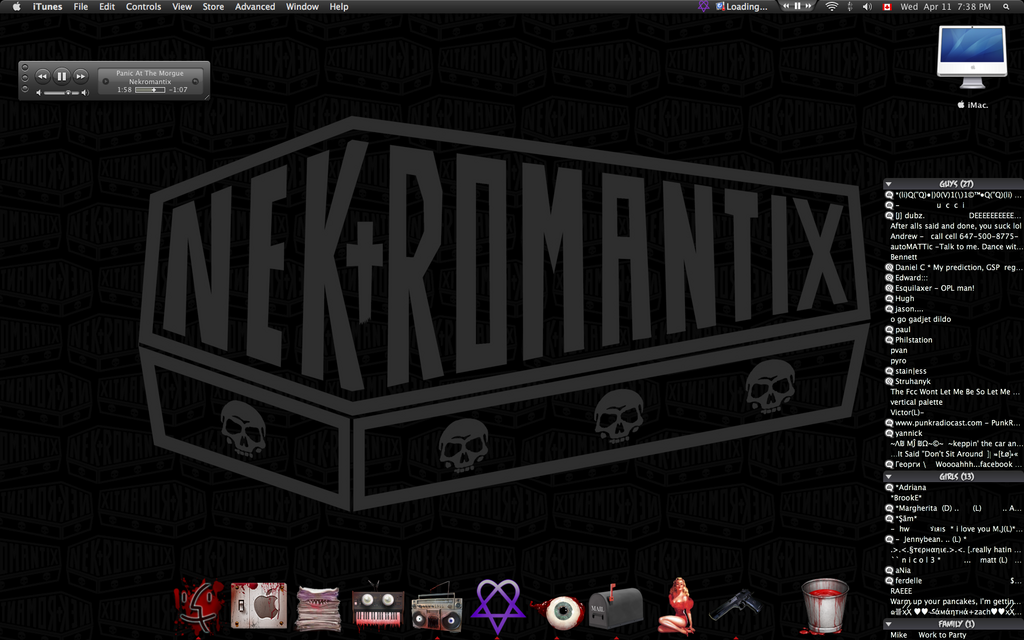The width and height of the screenshot is (1024, 640).
Task: Open the iTunes application menu
Action: click(48, 7)
